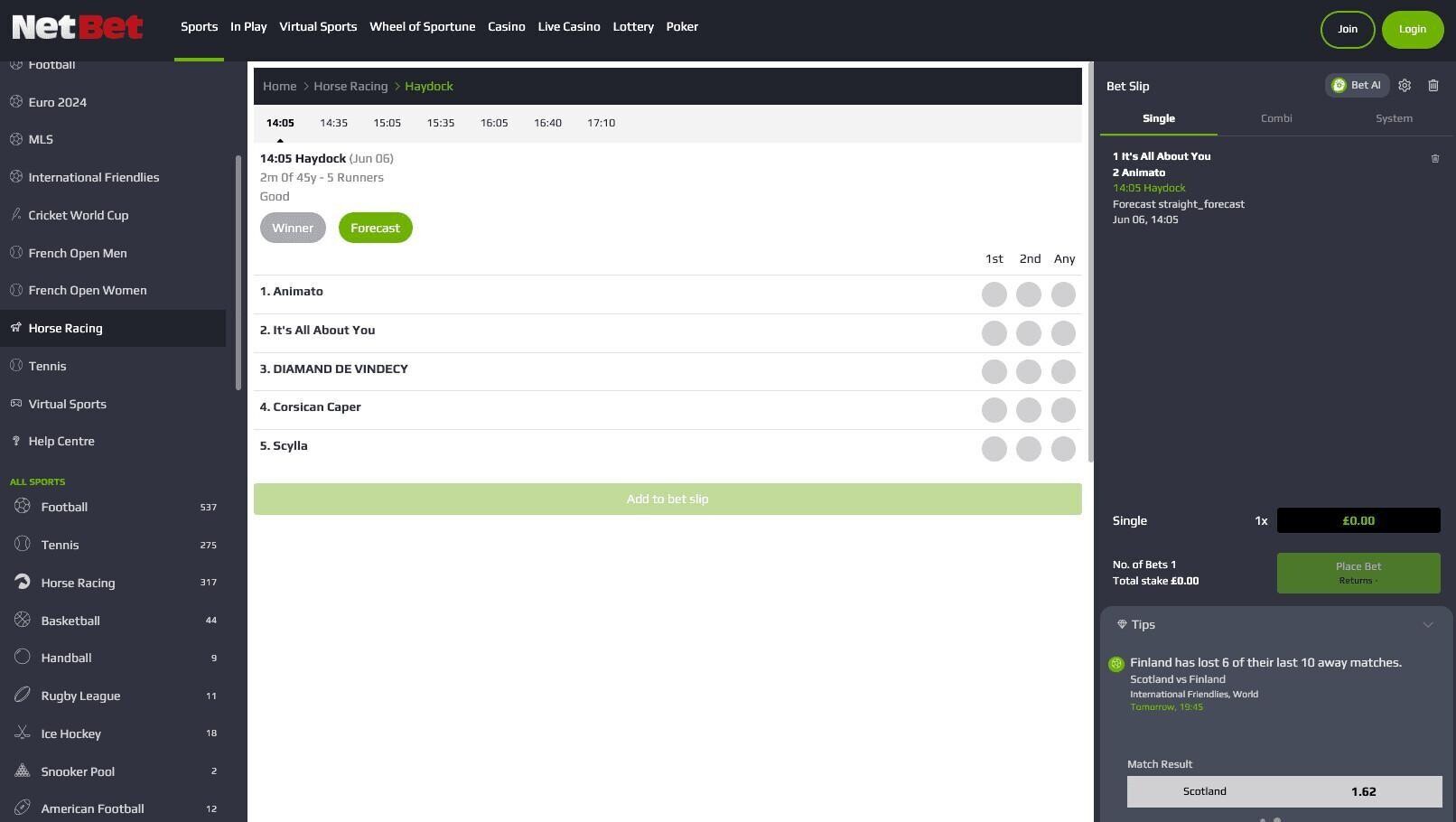Select Animato to finish 1st
Viewport: 1456px width, 822px height.
click(994, 294)
